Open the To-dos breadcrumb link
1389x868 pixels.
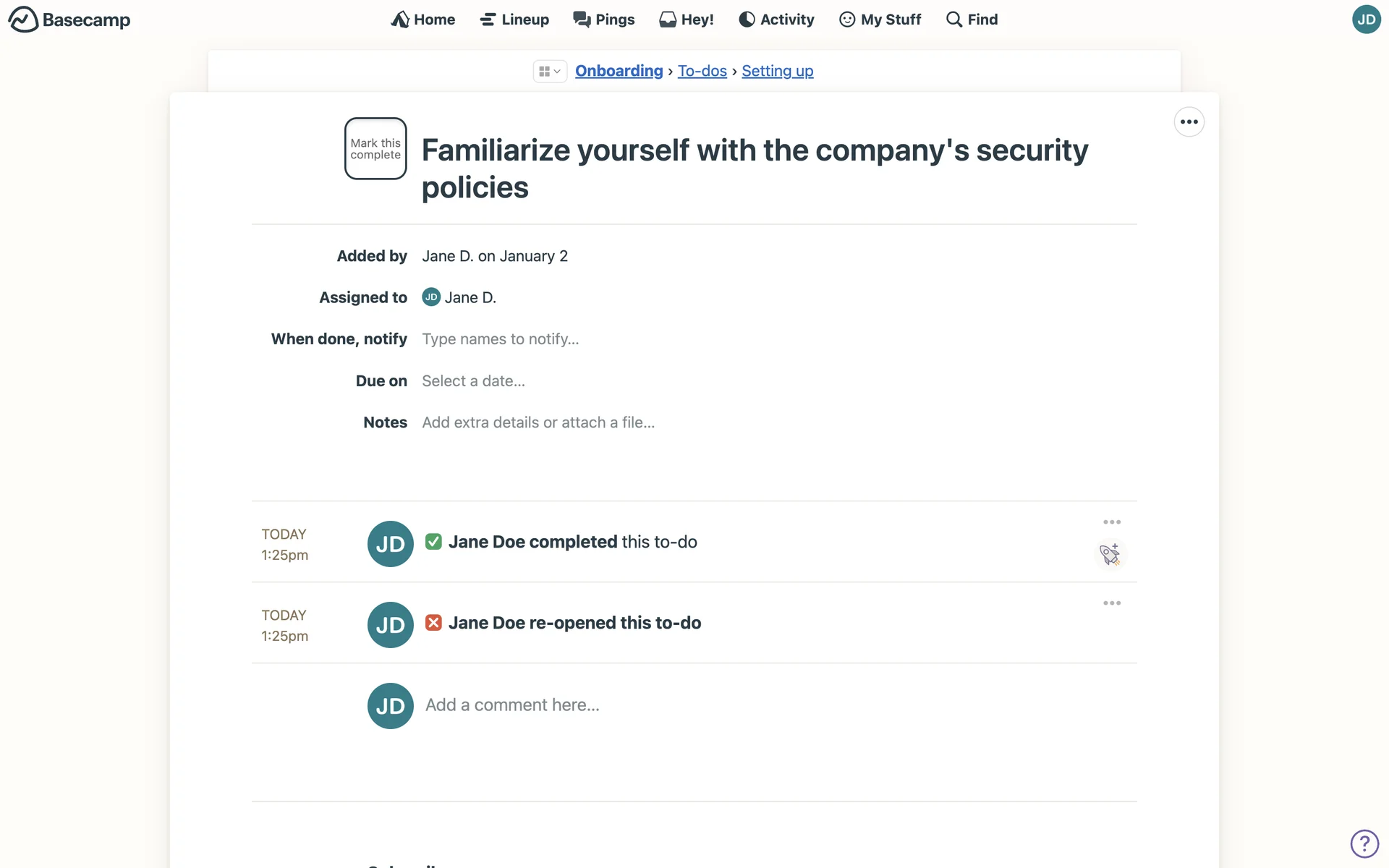point(702,71)
